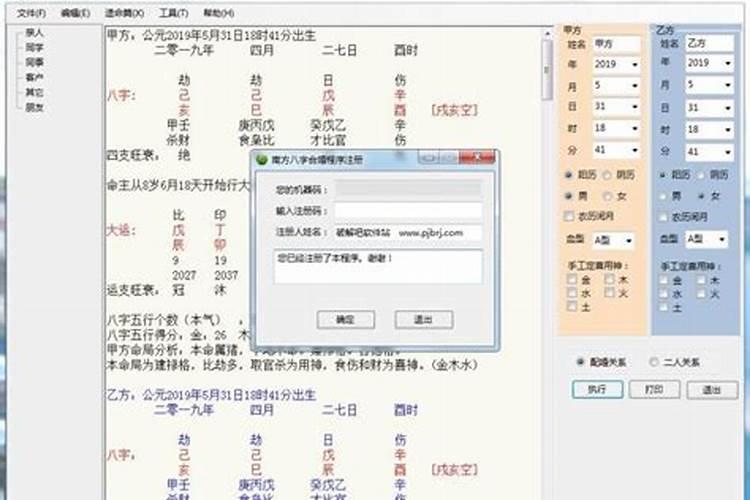The width and height of the screenshot is (750, 500).
Task: Select 阴历 radio in 乙方 panel
Action: pos(701,175)
